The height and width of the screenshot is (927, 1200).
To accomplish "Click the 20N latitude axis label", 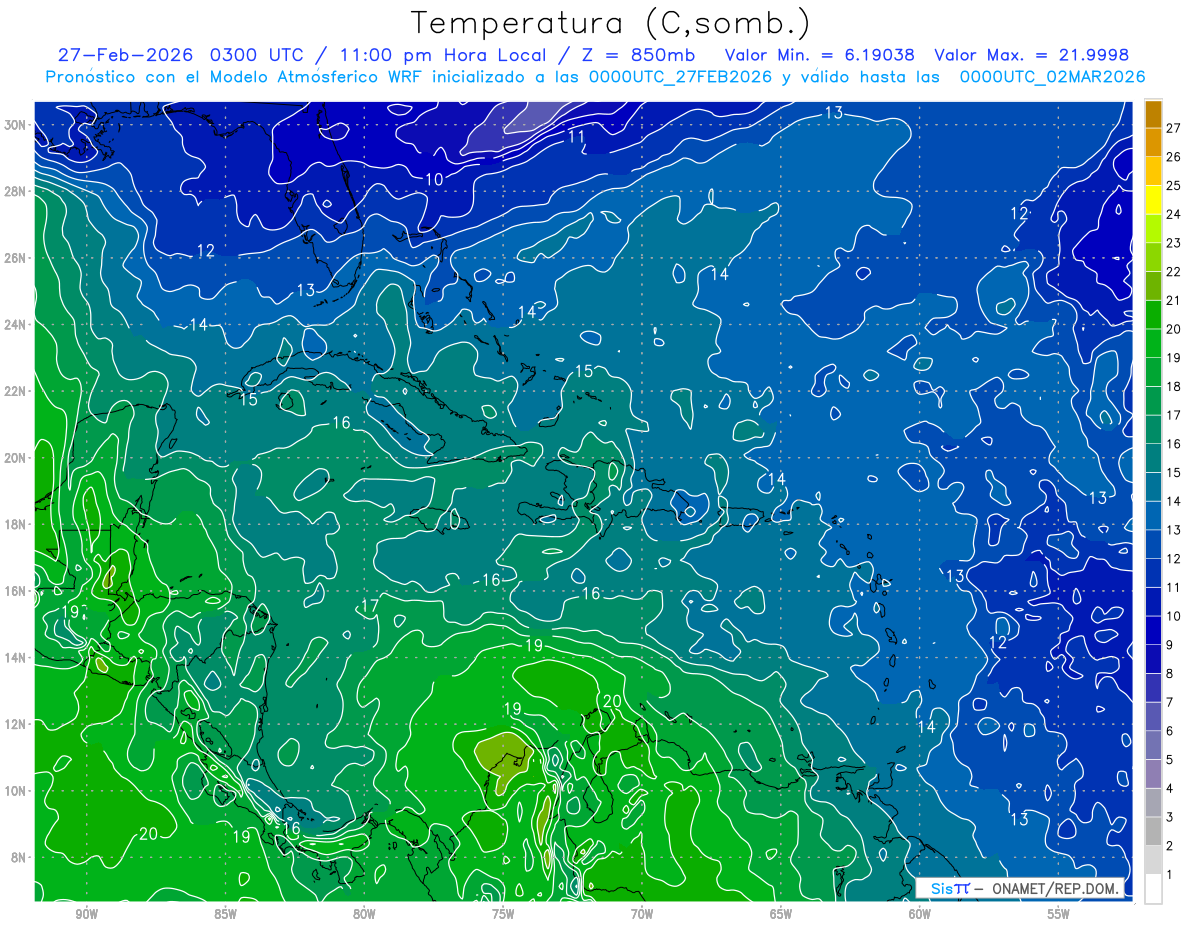I will click(x=17, y=457).
